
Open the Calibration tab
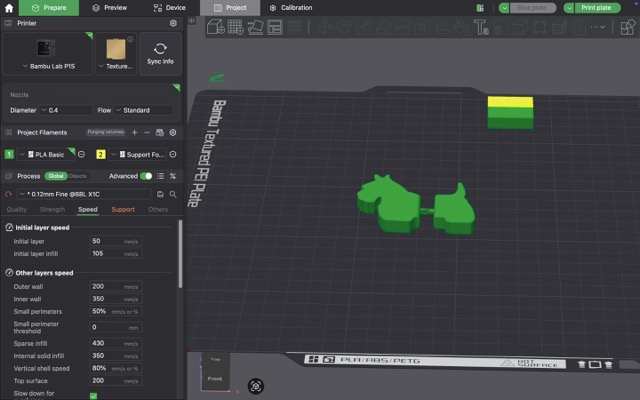[x=291, y=8]
